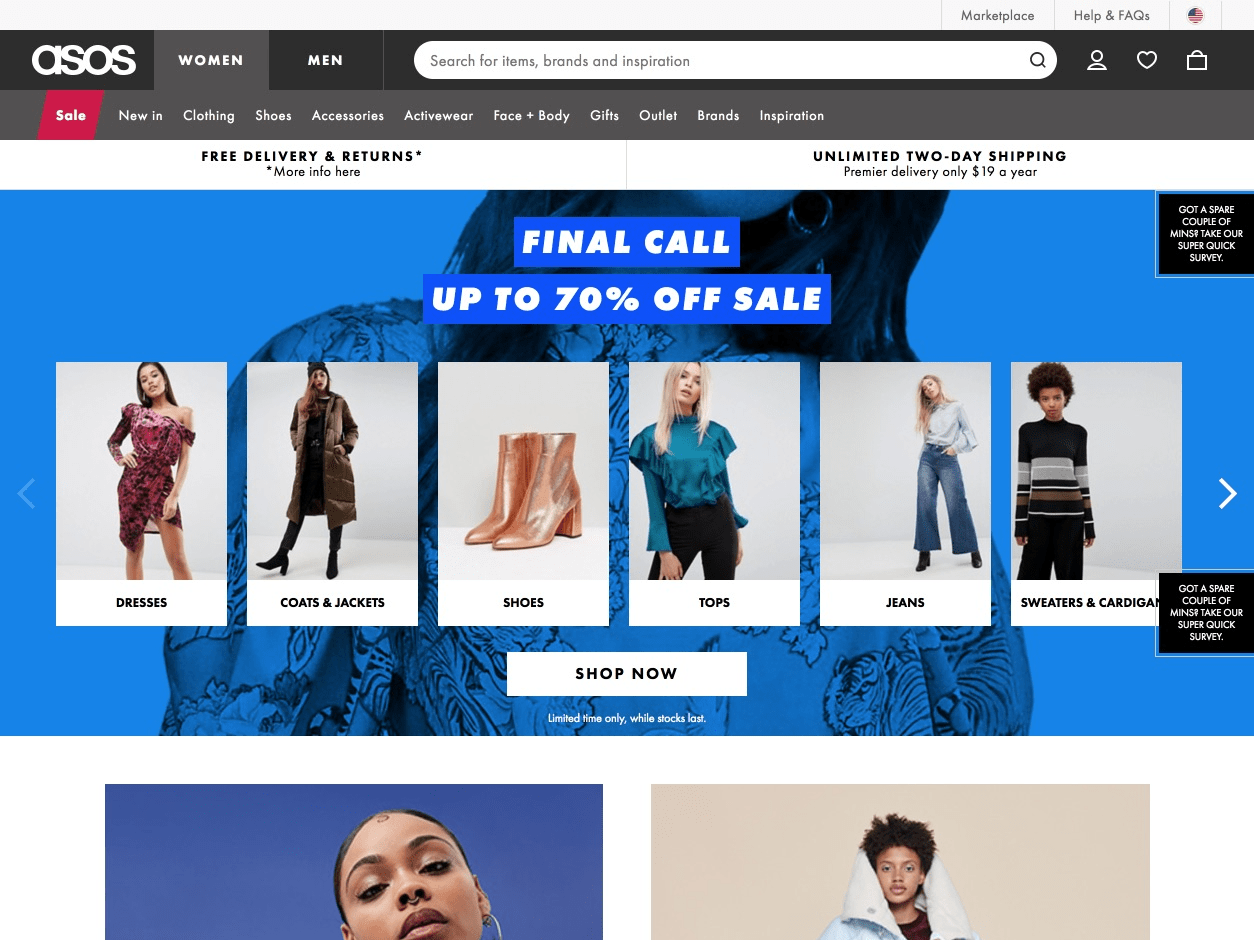Focus the search items input field
Screen dimensions: 1254x940
coord(720,61)
